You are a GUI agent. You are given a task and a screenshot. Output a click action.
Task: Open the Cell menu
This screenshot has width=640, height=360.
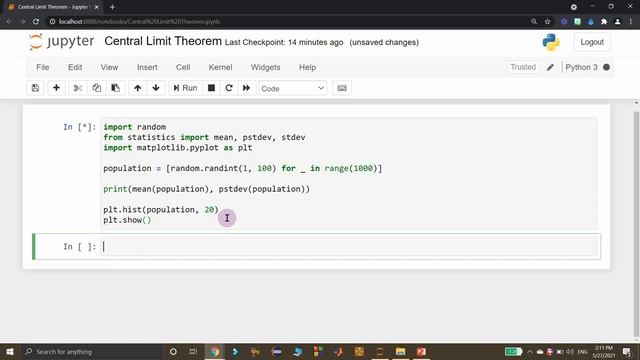click(x=183, y=67)
